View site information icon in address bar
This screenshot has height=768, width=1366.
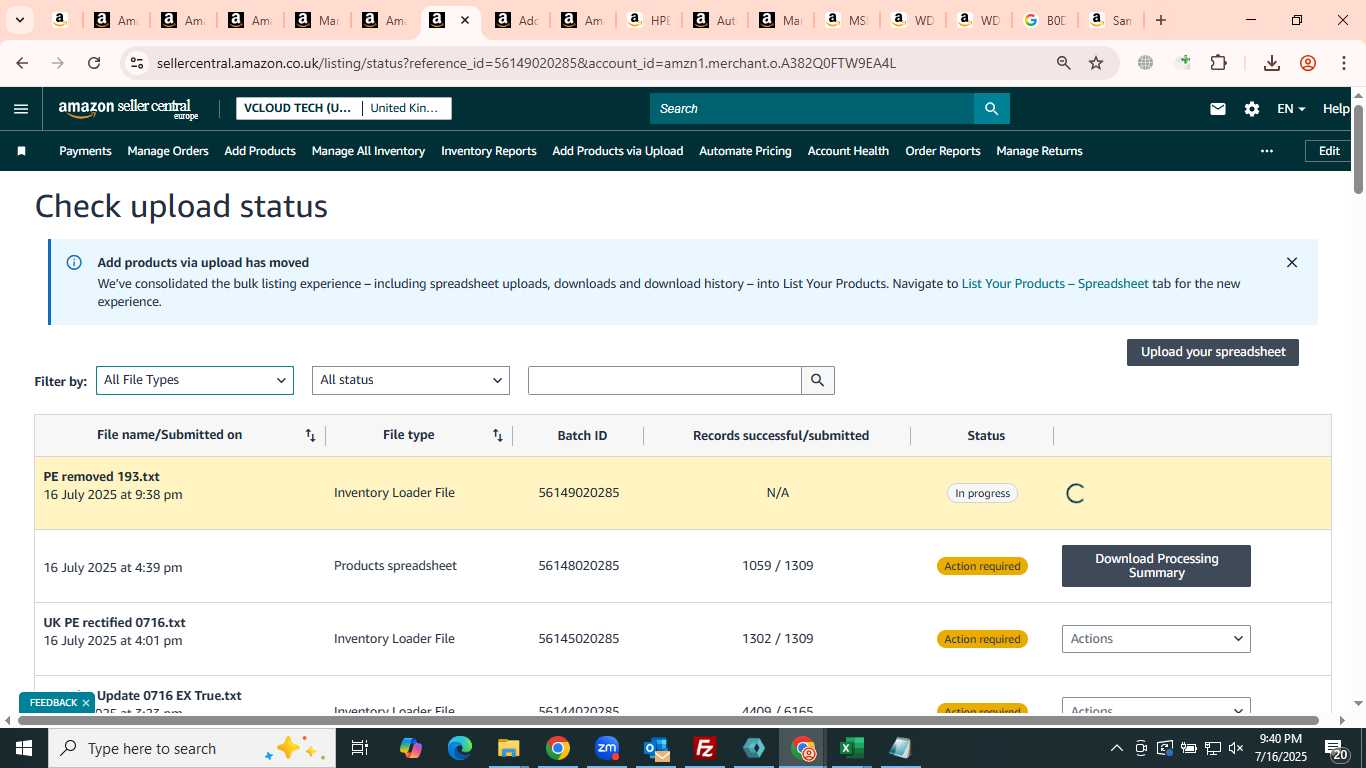(x=137, y=63)
